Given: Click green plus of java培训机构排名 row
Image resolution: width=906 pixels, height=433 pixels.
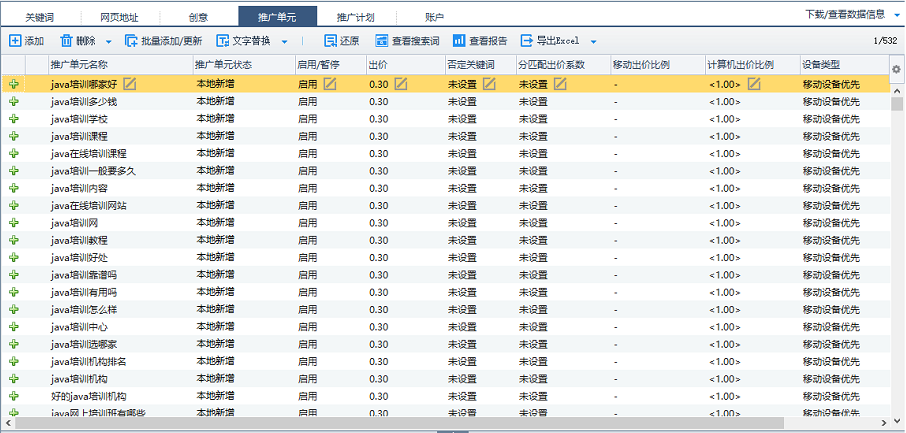Looking at the screenshot, I should pos(14,362).
